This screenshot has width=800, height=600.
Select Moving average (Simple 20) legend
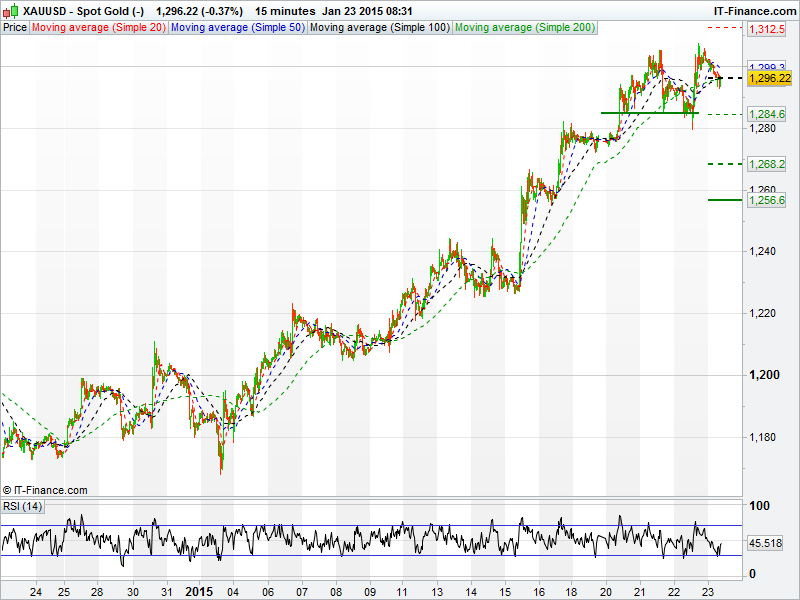pos(98,28)
